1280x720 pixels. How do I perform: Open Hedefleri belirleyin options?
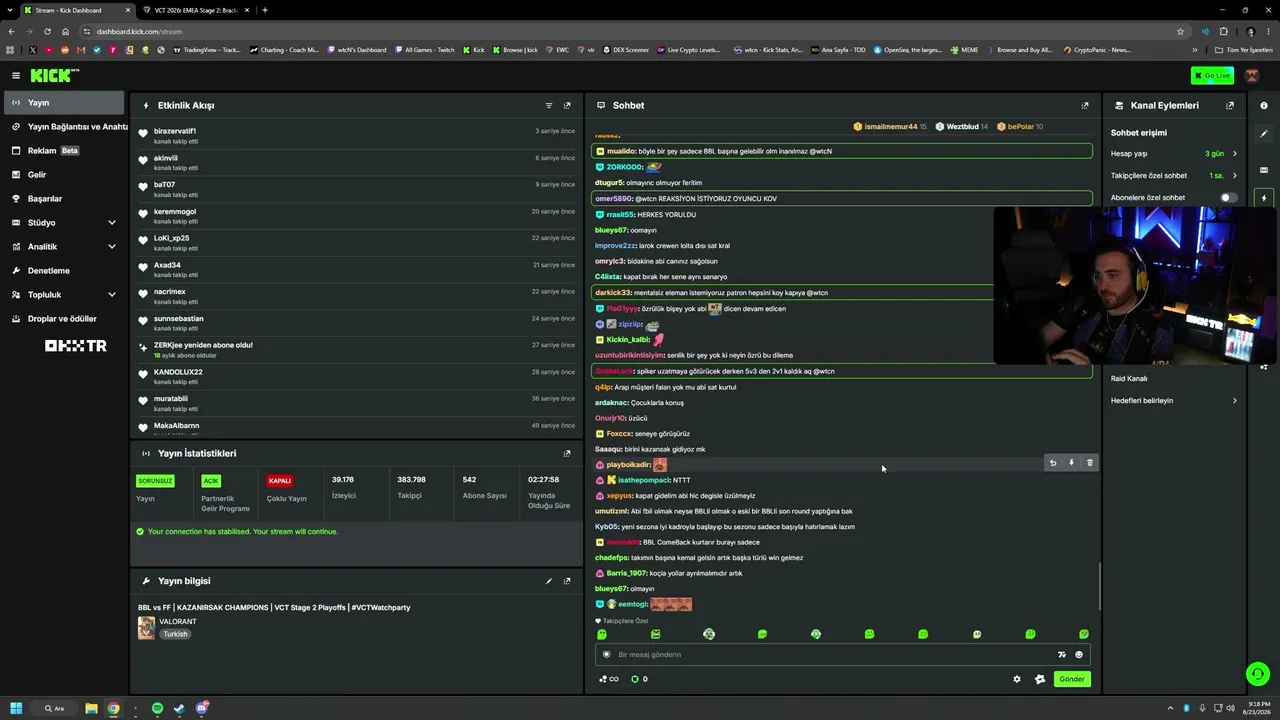1174,401
